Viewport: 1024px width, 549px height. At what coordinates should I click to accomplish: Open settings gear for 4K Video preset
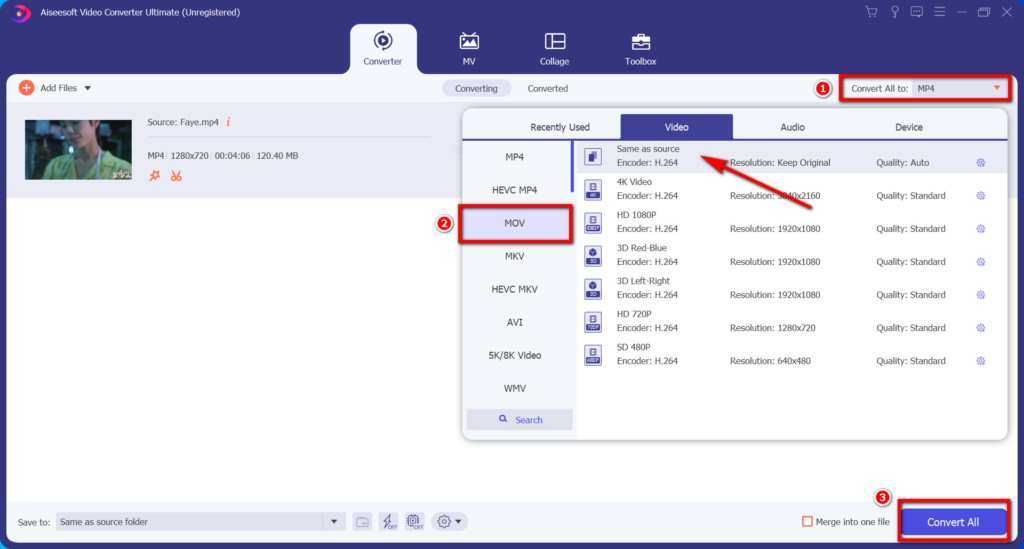tap(980, 196)
